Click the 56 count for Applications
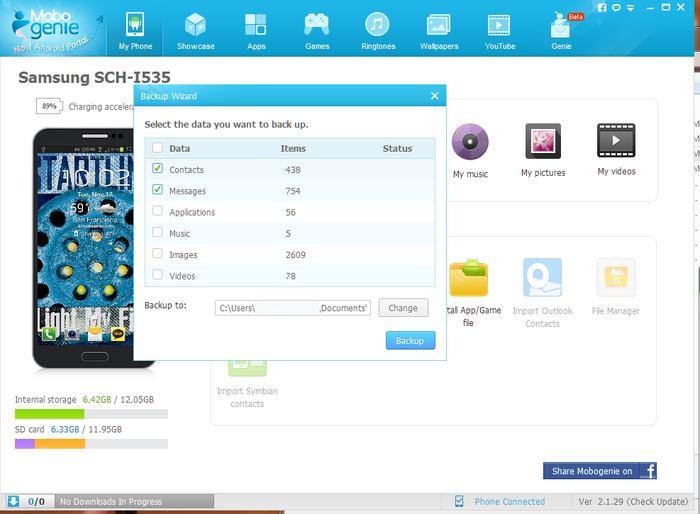700x514 pixels. pyautogui.click(x=291, y=212)
